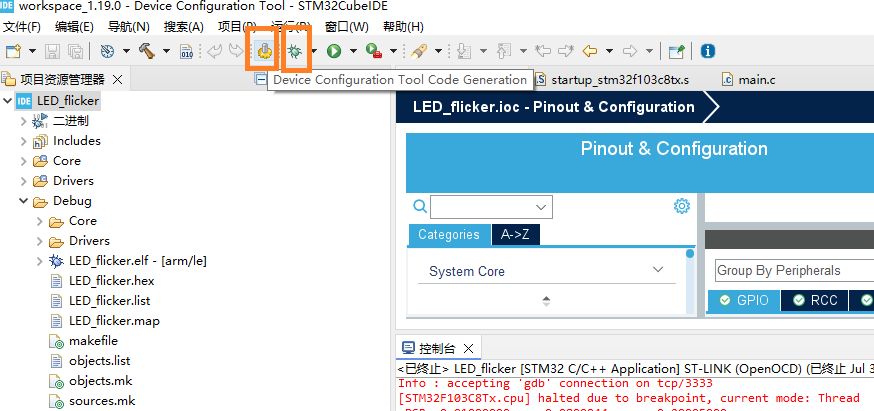874x411 pixels.
Task: Select the GPIO tab
Action: point(744,301)
